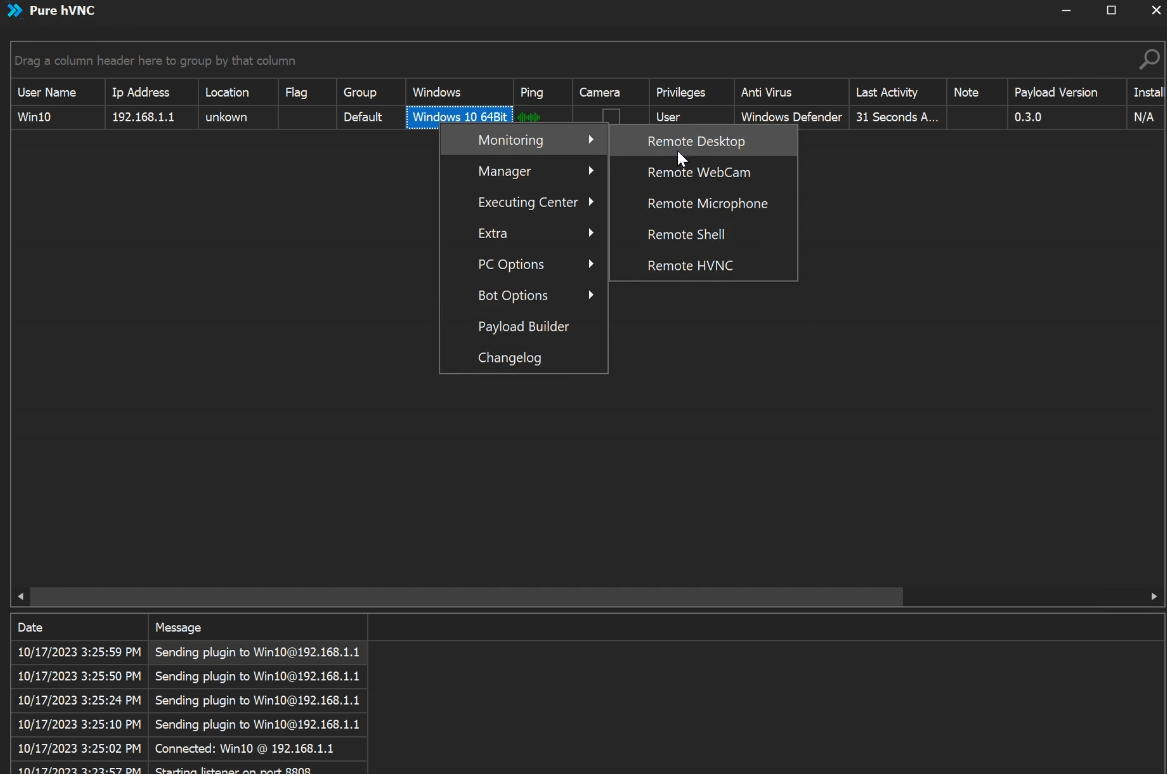Select the log entry at 3:25:24 PM
Image resolution: width=1167 pixels, height=774 pixels.
coord(189,700)
